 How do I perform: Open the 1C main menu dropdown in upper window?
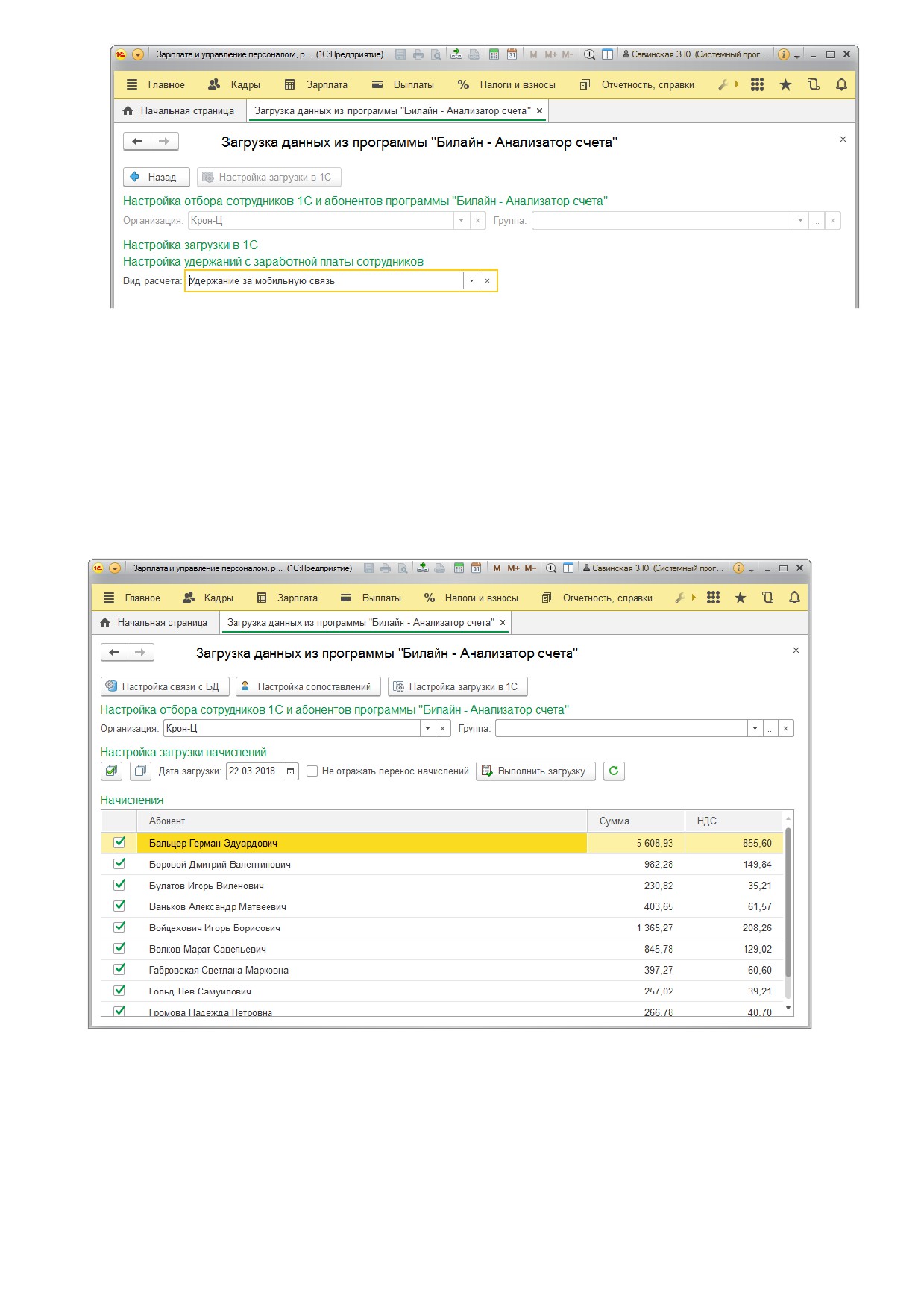[x=138, y=54]
